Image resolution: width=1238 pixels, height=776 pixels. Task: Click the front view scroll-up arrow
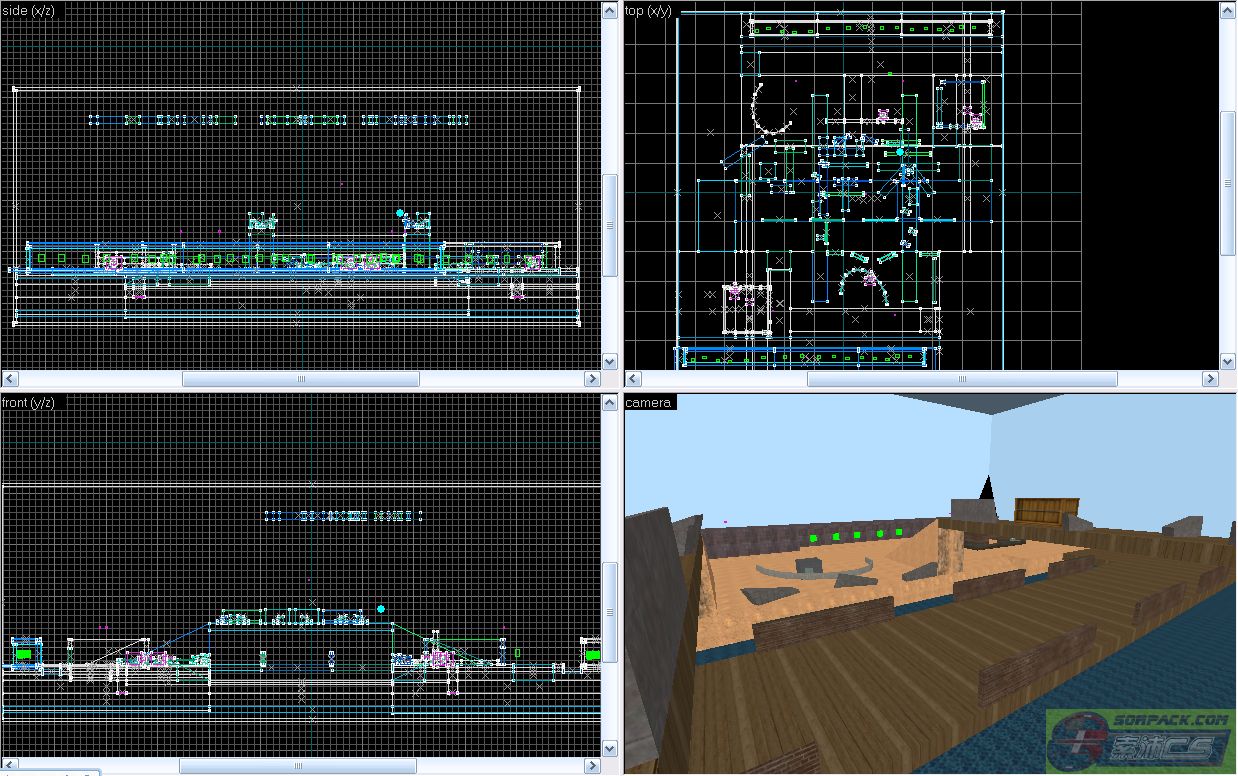tap(609, 402)
